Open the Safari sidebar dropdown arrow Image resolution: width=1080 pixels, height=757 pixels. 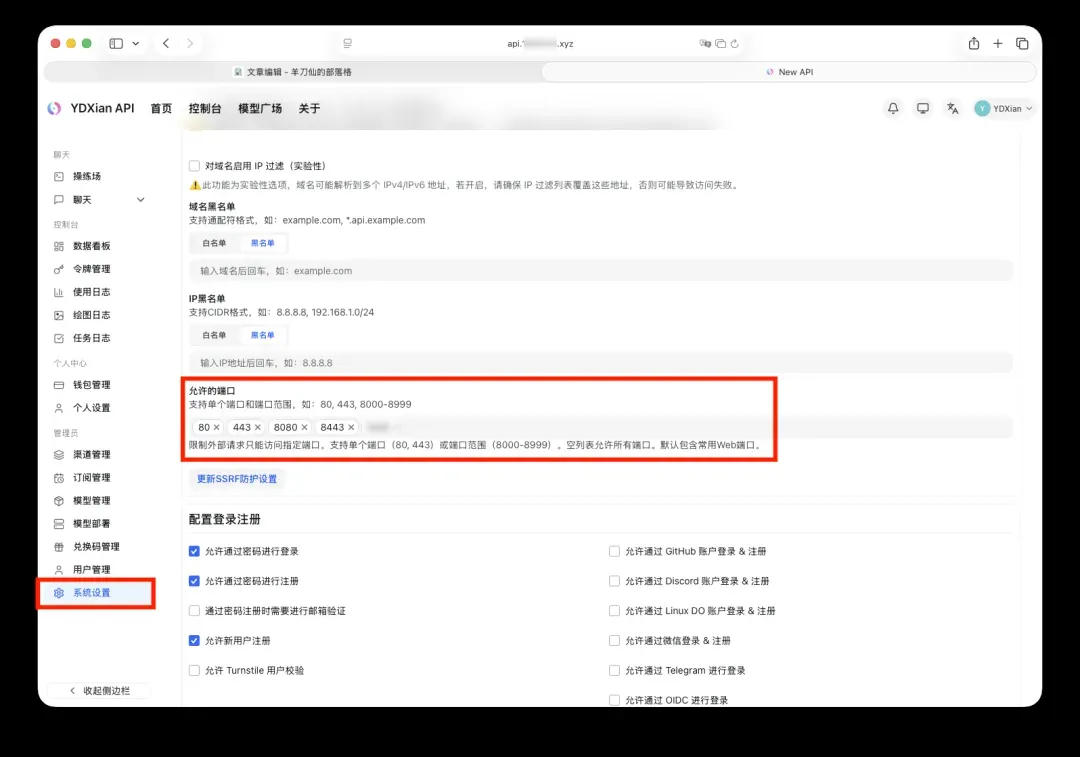pos(136,44)
